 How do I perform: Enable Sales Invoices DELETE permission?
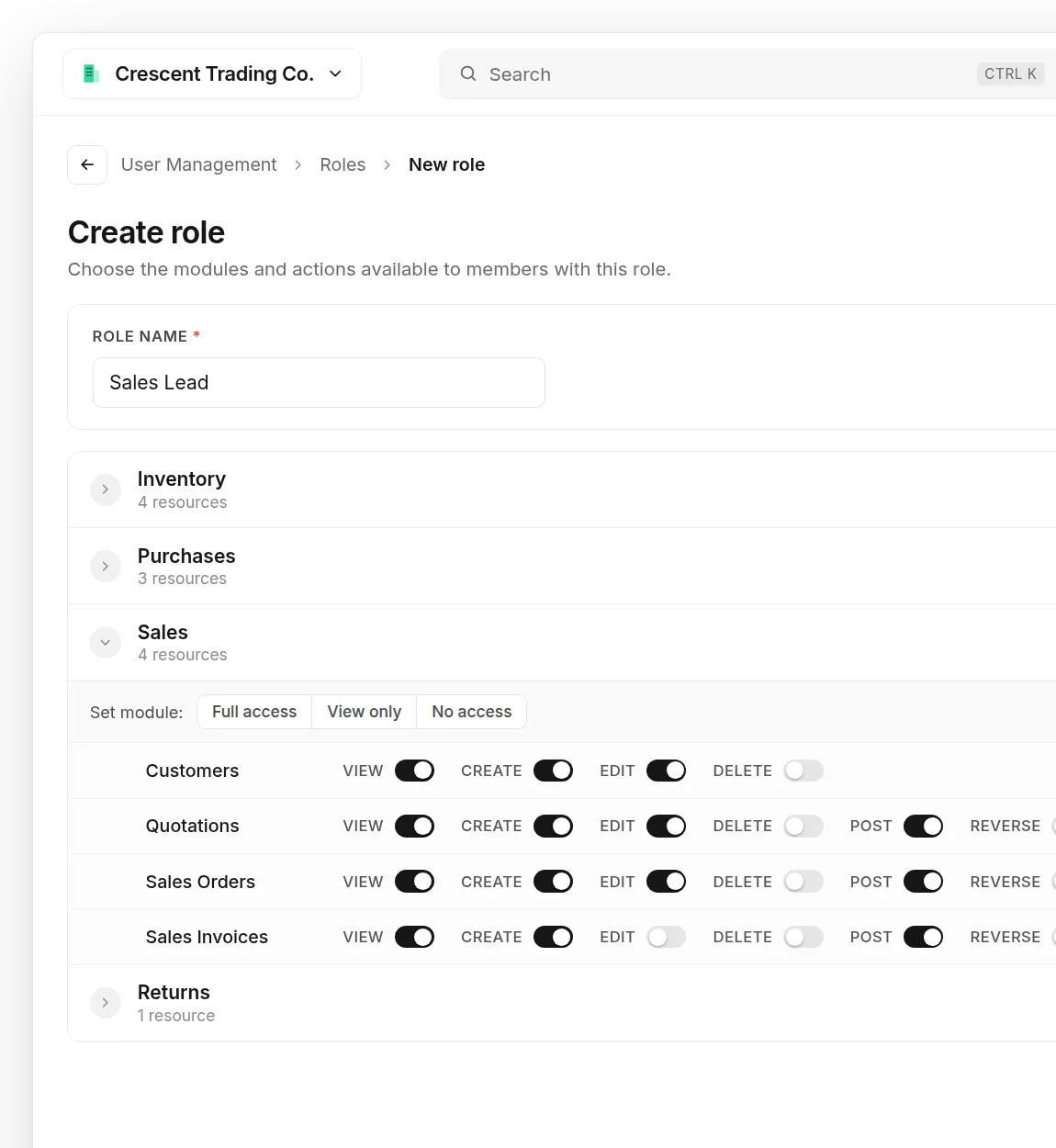tap(803, 937)
